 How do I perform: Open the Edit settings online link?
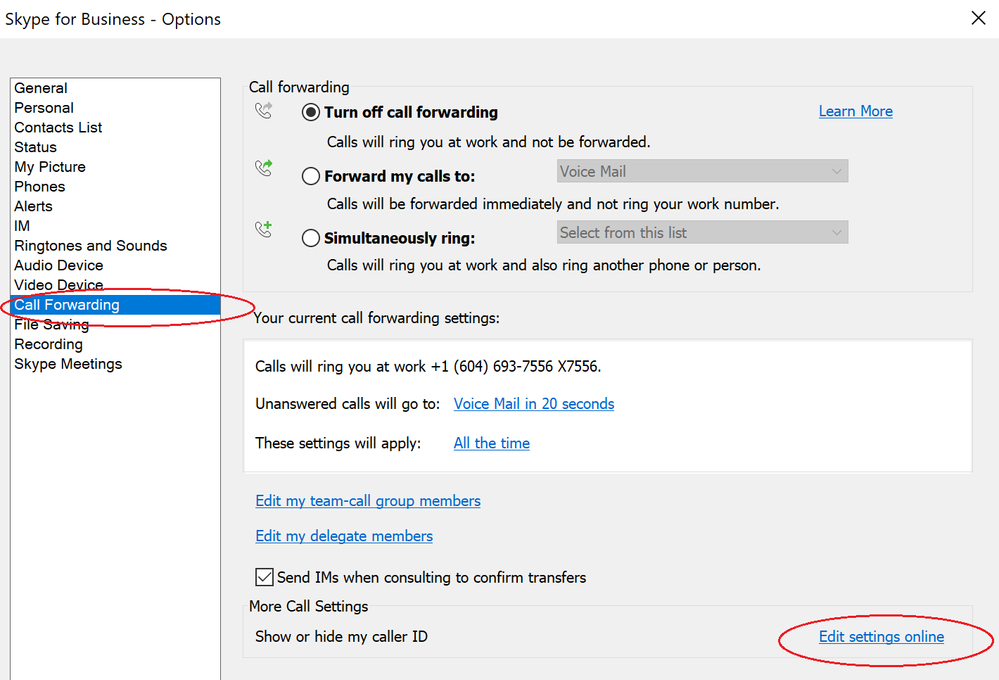click(x=882, y=637)
